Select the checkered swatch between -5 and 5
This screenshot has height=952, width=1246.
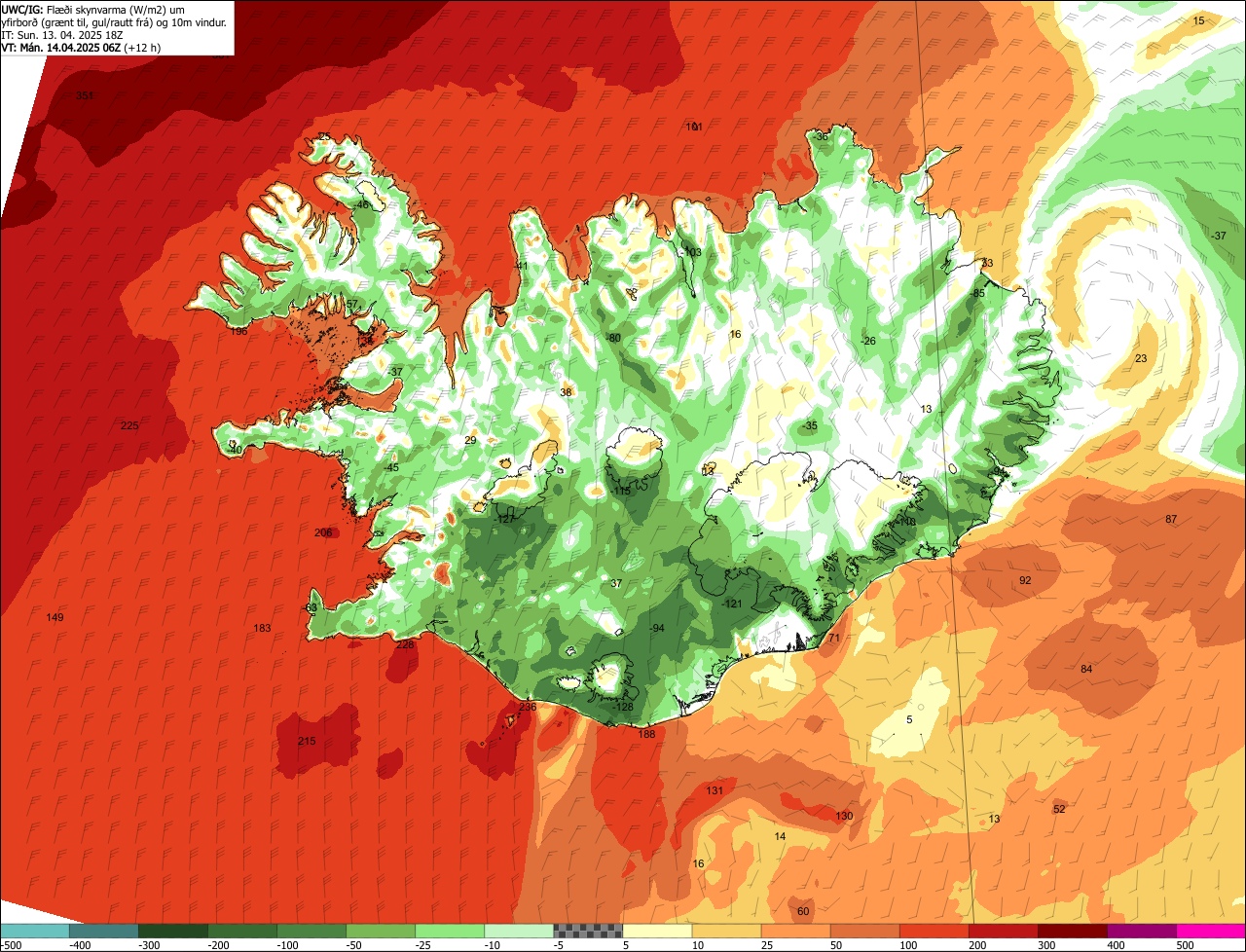coord(588,931)
